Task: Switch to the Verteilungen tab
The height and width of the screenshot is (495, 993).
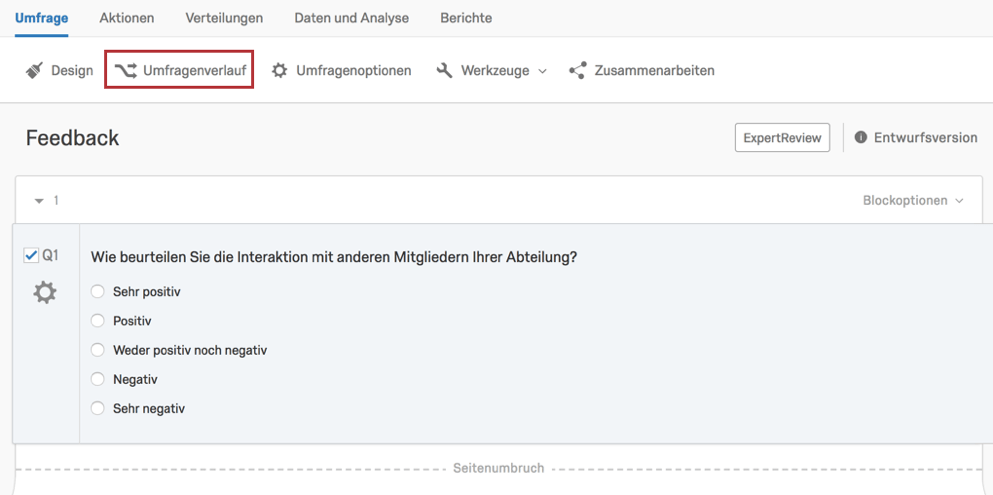Action: [x=224, y=18]
